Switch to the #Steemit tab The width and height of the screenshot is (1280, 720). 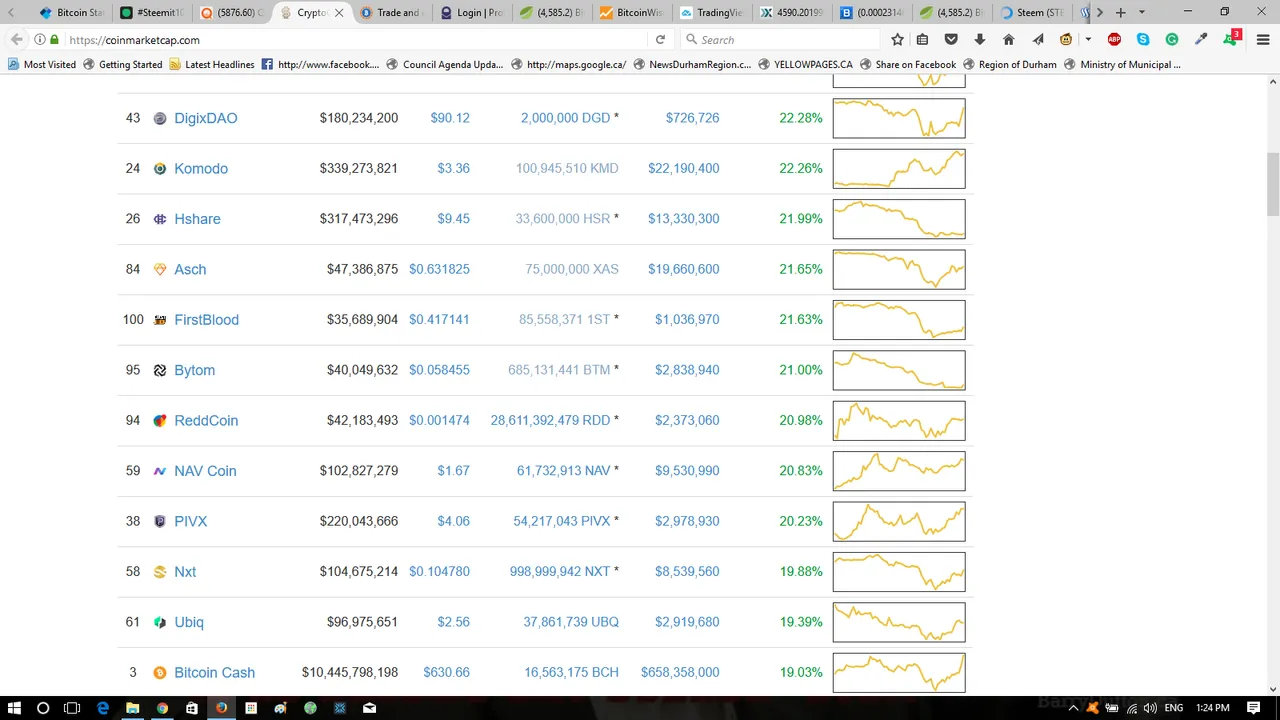pos(153,13)
